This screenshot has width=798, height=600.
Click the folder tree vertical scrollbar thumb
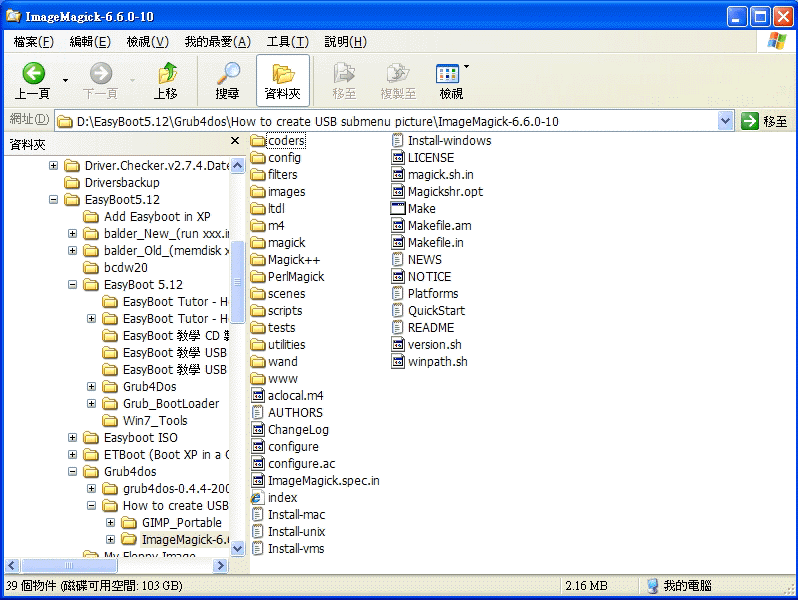238,281
